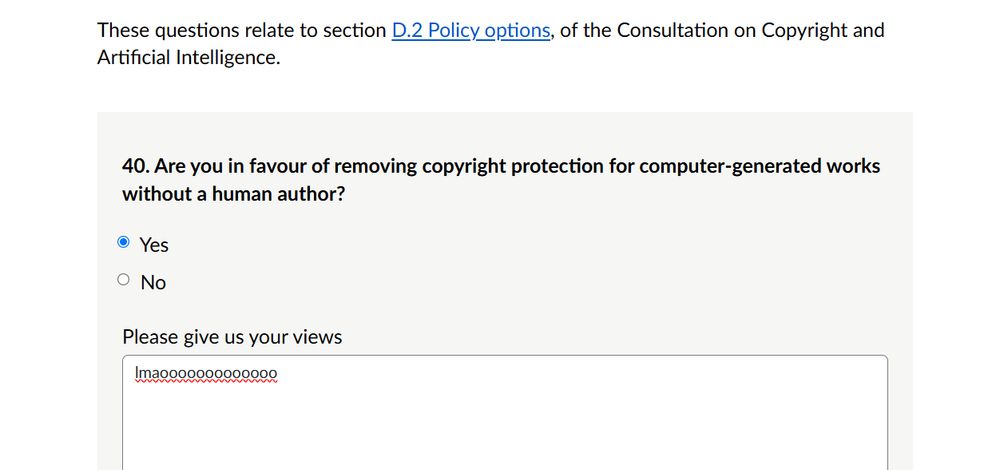The height and width of the screenshot is (470, 1000).
Task: Open the D.2 Policy options link
Action: tap(470, 30)
